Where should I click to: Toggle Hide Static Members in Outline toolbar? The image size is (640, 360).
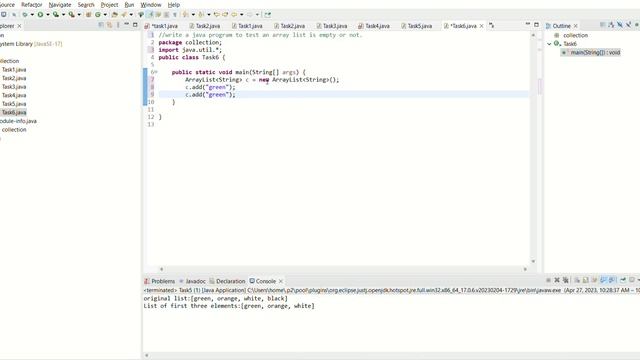pyautogui.click(x=629, y=25)
